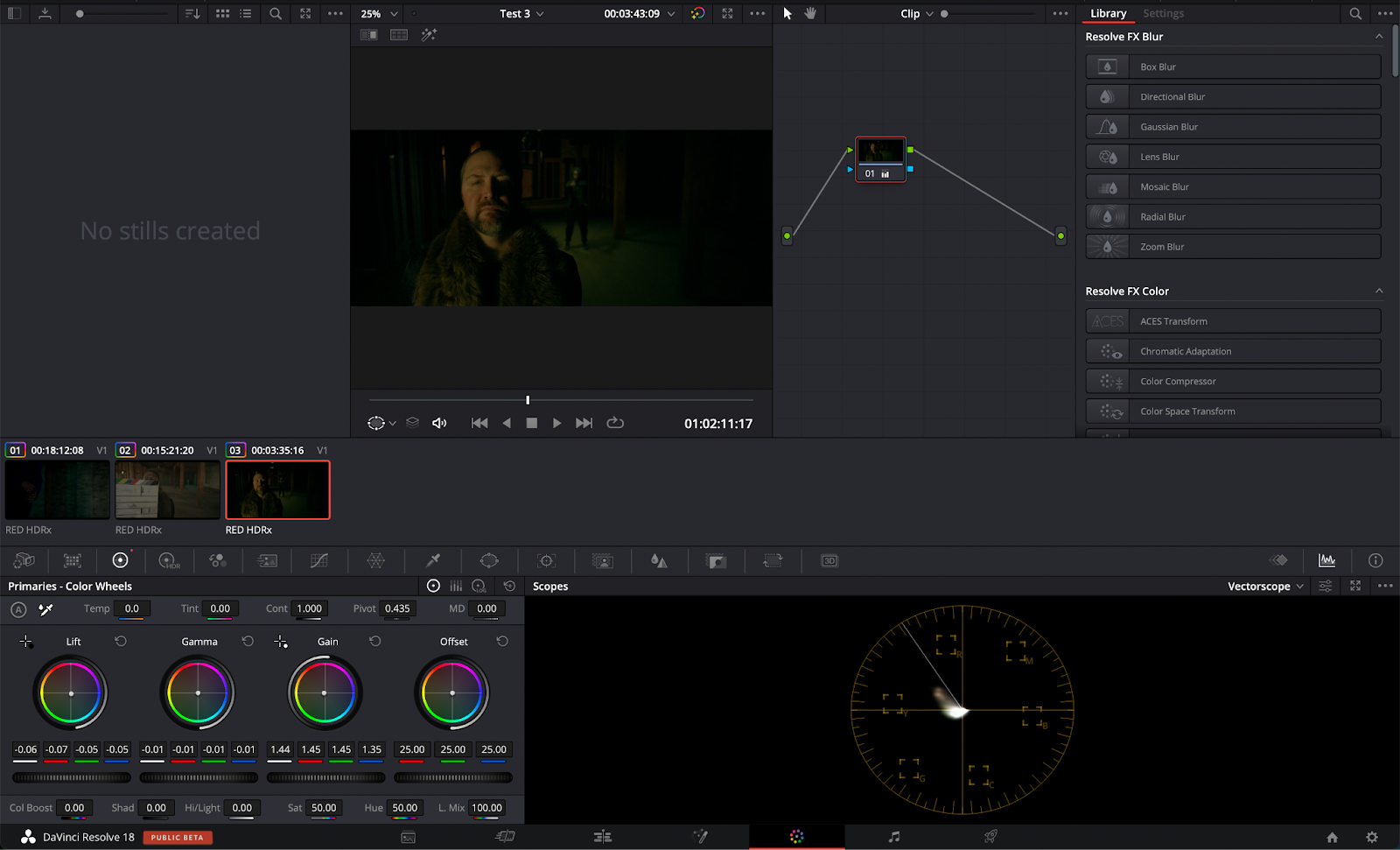1400x850 pixels.
Task: Open the Sizing palette
Action: coord(773,560)
